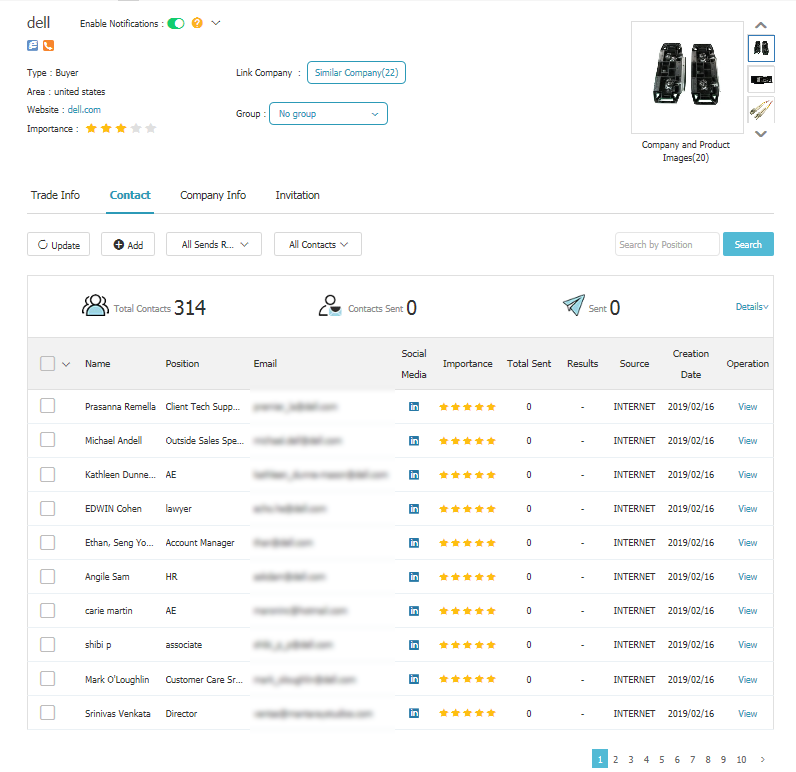Open LinkedIn profile for Ethan, Seng Yo
The width and height of the screenshot is (796, 772).
point(414,543)
